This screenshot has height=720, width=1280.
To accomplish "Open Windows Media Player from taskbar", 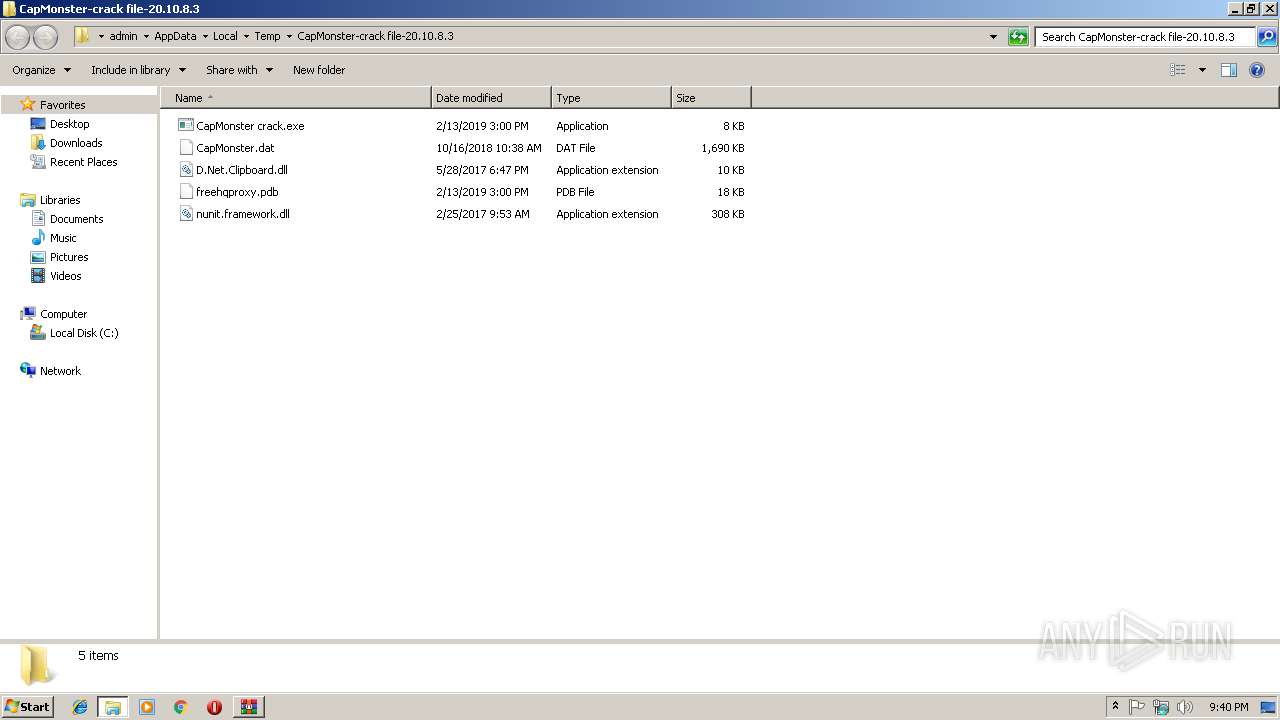I will click(x=147, y=707).
